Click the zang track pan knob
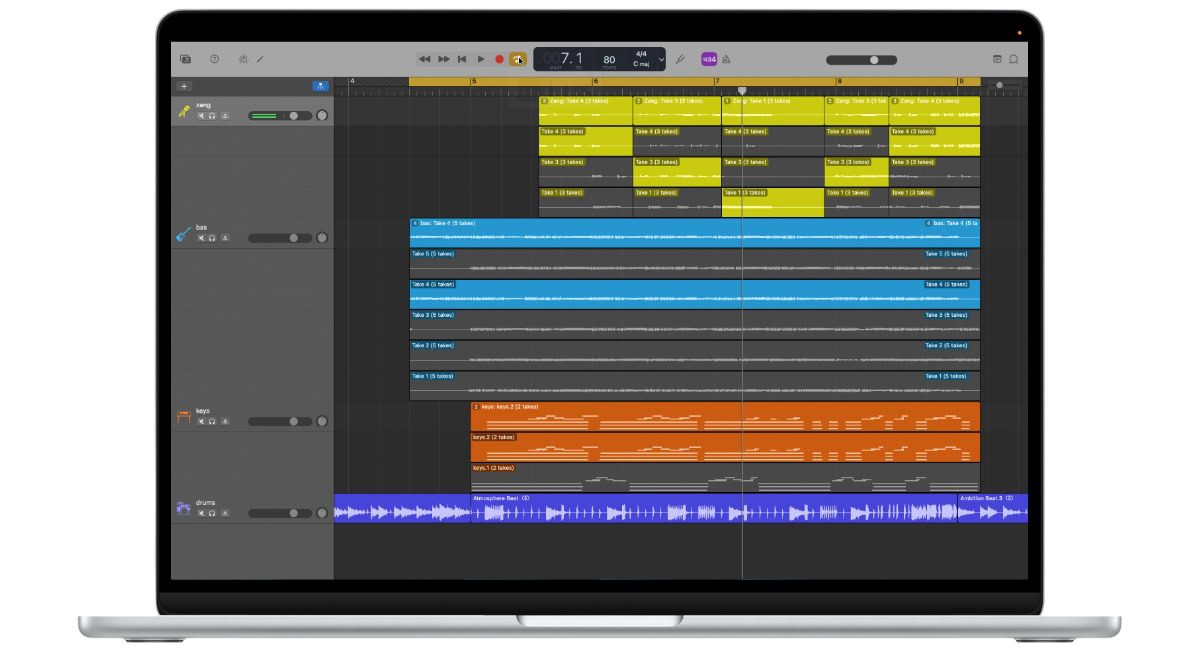1200x650 pixels. pos(322,116)
